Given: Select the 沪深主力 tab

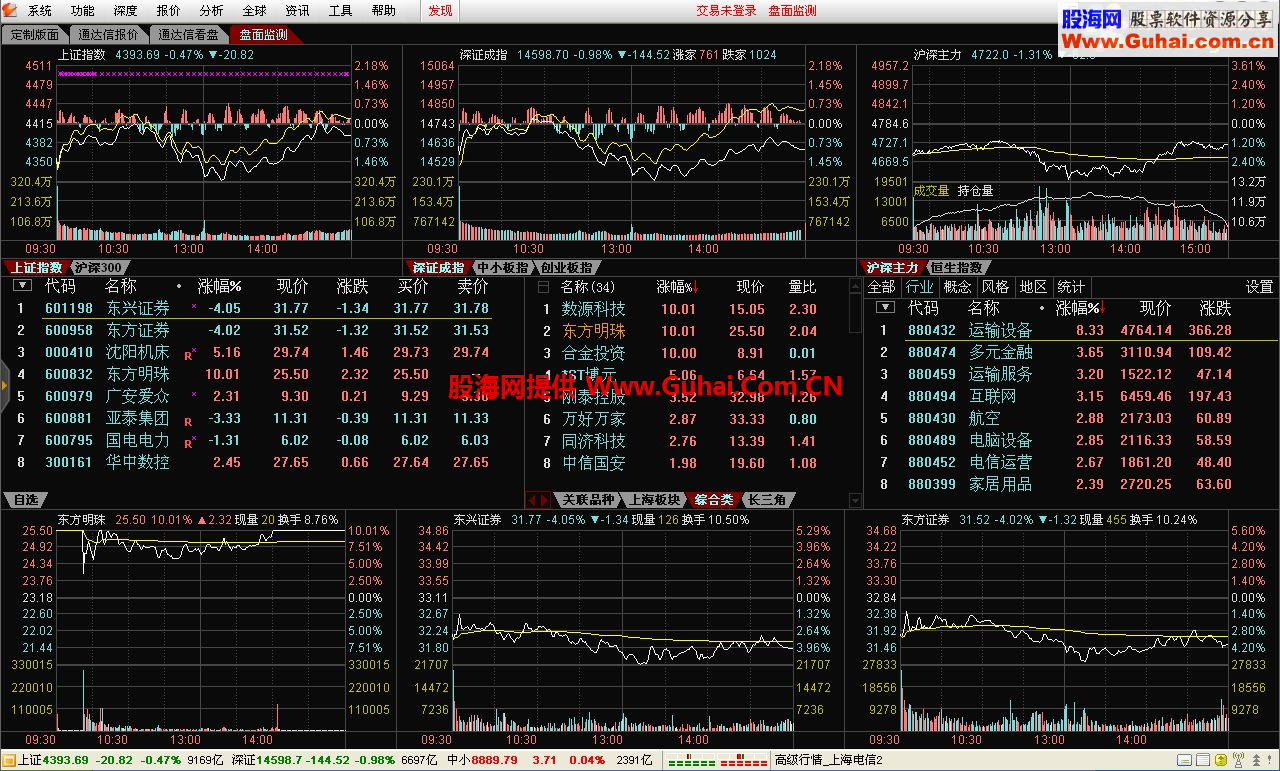Looking at the screenshot, I should coord(892,268).
